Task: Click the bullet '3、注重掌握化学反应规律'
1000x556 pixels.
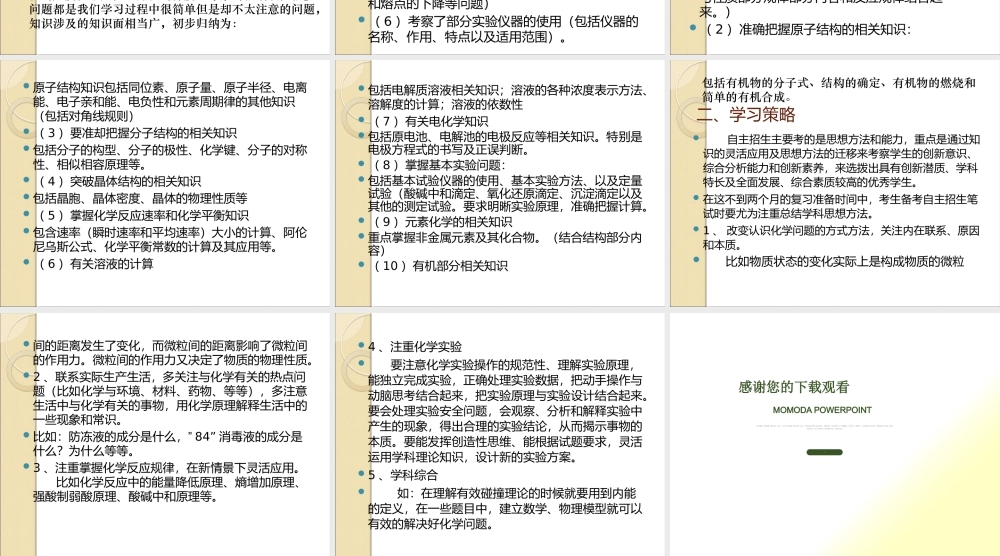Action: coord(167,467)
